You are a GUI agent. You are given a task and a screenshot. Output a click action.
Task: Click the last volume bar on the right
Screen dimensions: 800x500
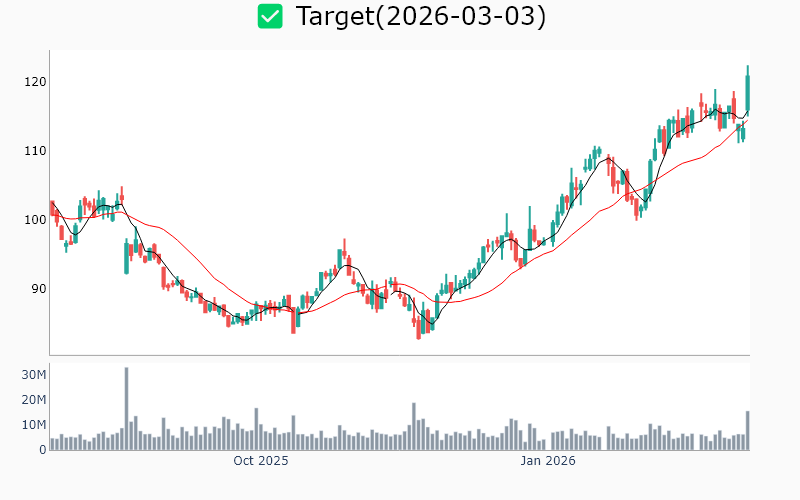(747, 430)
